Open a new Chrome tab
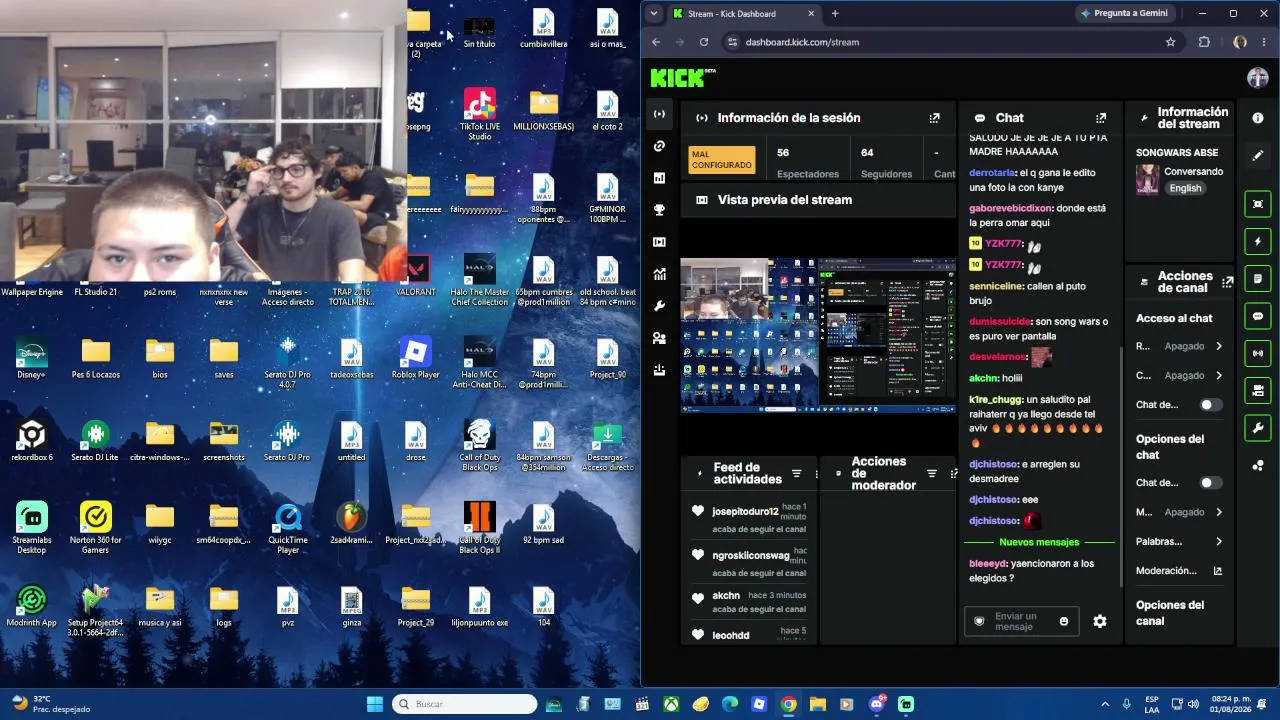Screen dimensions: 1280x720 [835, 14]
